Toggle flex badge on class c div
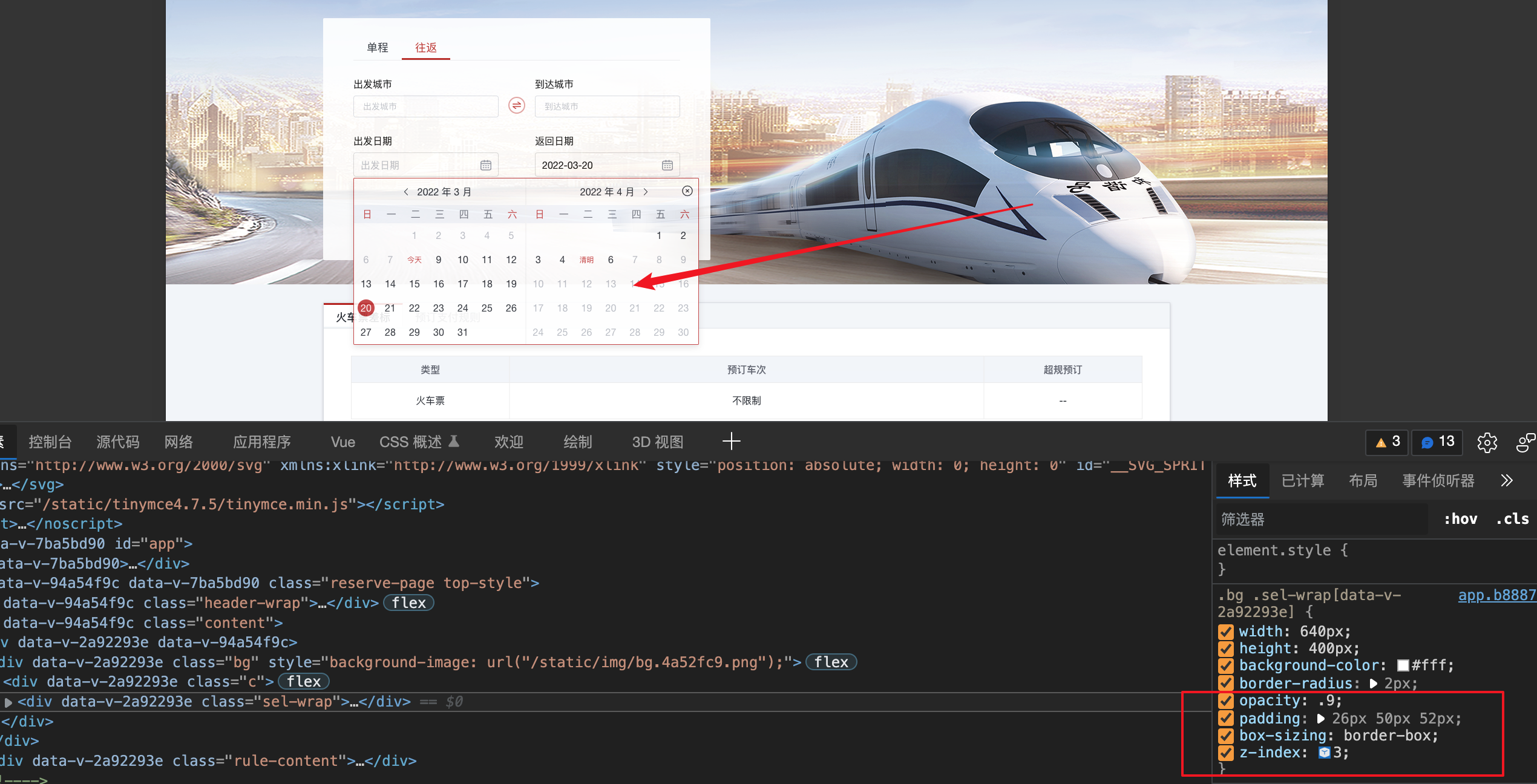Screen dimensions: 1537x784 click(303, 682)
